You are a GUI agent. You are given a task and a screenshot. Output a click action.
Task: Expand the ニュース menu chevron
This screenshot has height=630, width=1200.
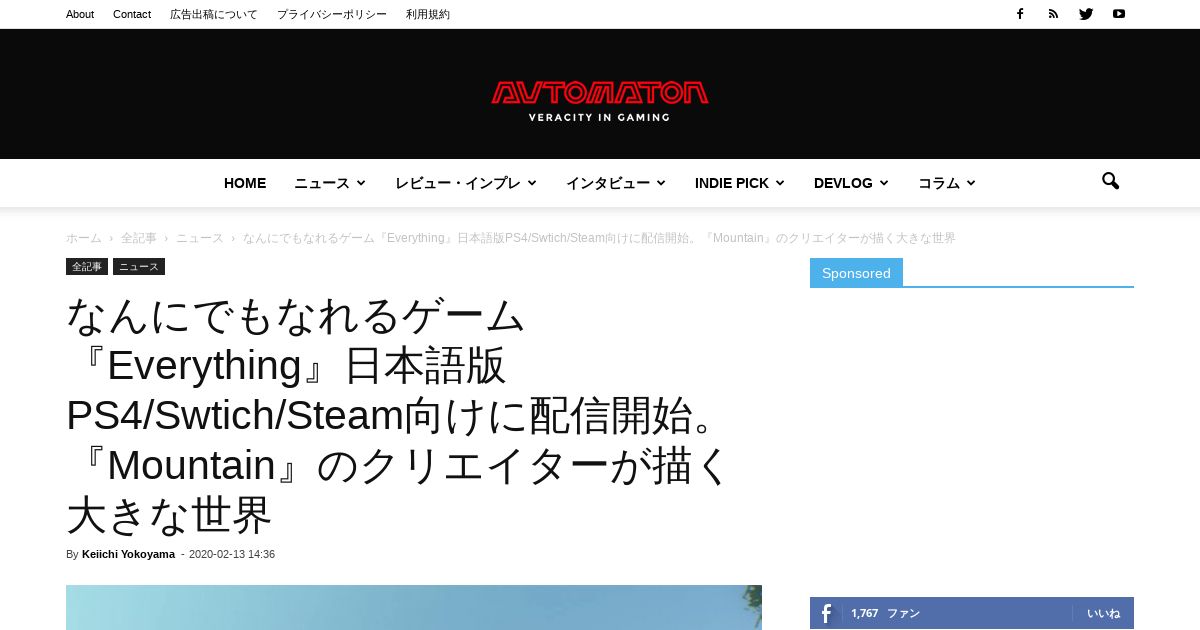pyautogui.click(x=361, y=183)
